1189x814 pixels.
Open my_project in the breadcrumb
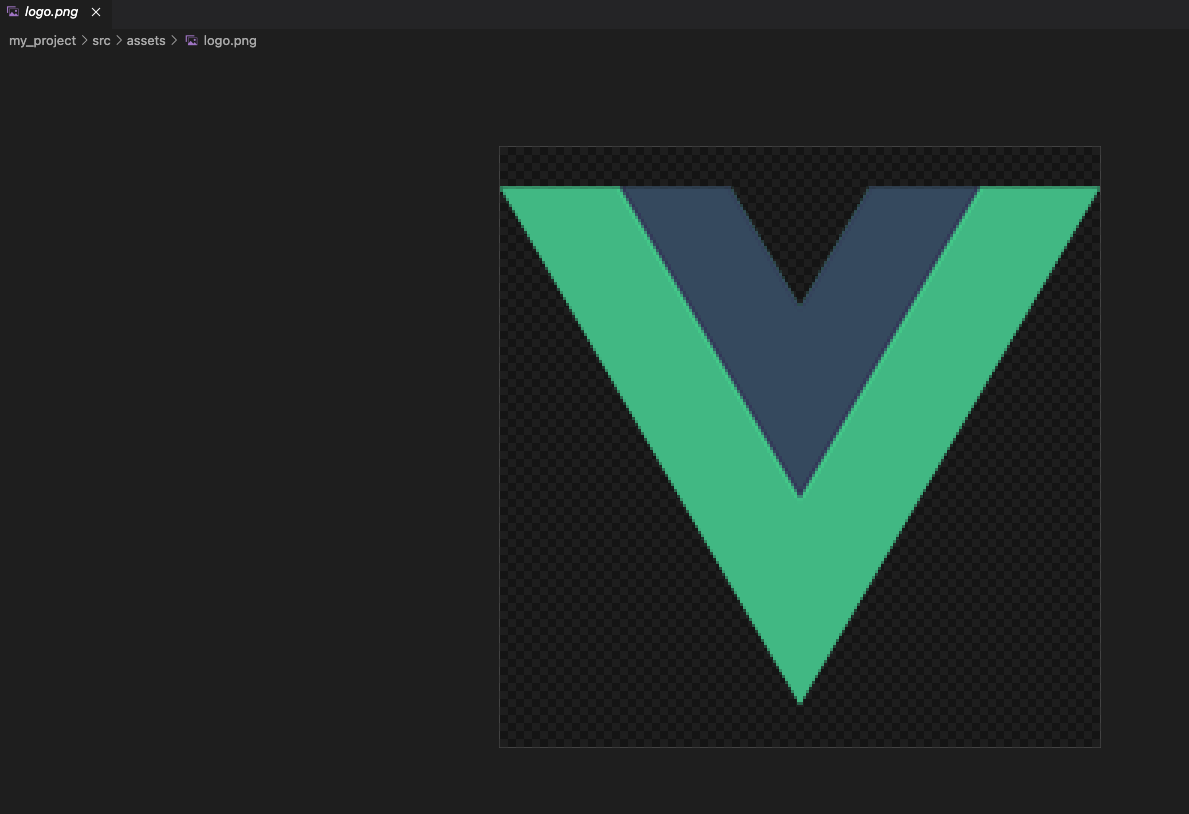(42, 41)
